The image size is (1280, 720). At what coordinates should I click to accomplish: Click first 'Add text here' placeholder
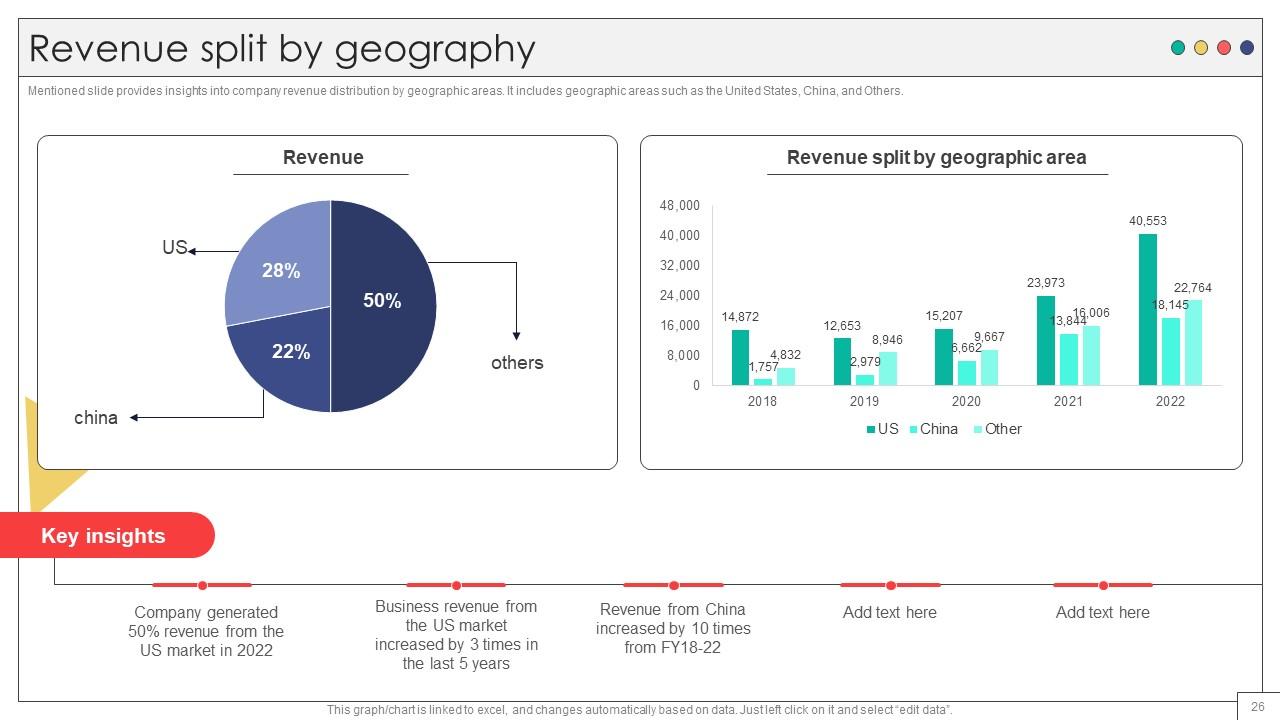click(890, 612)
